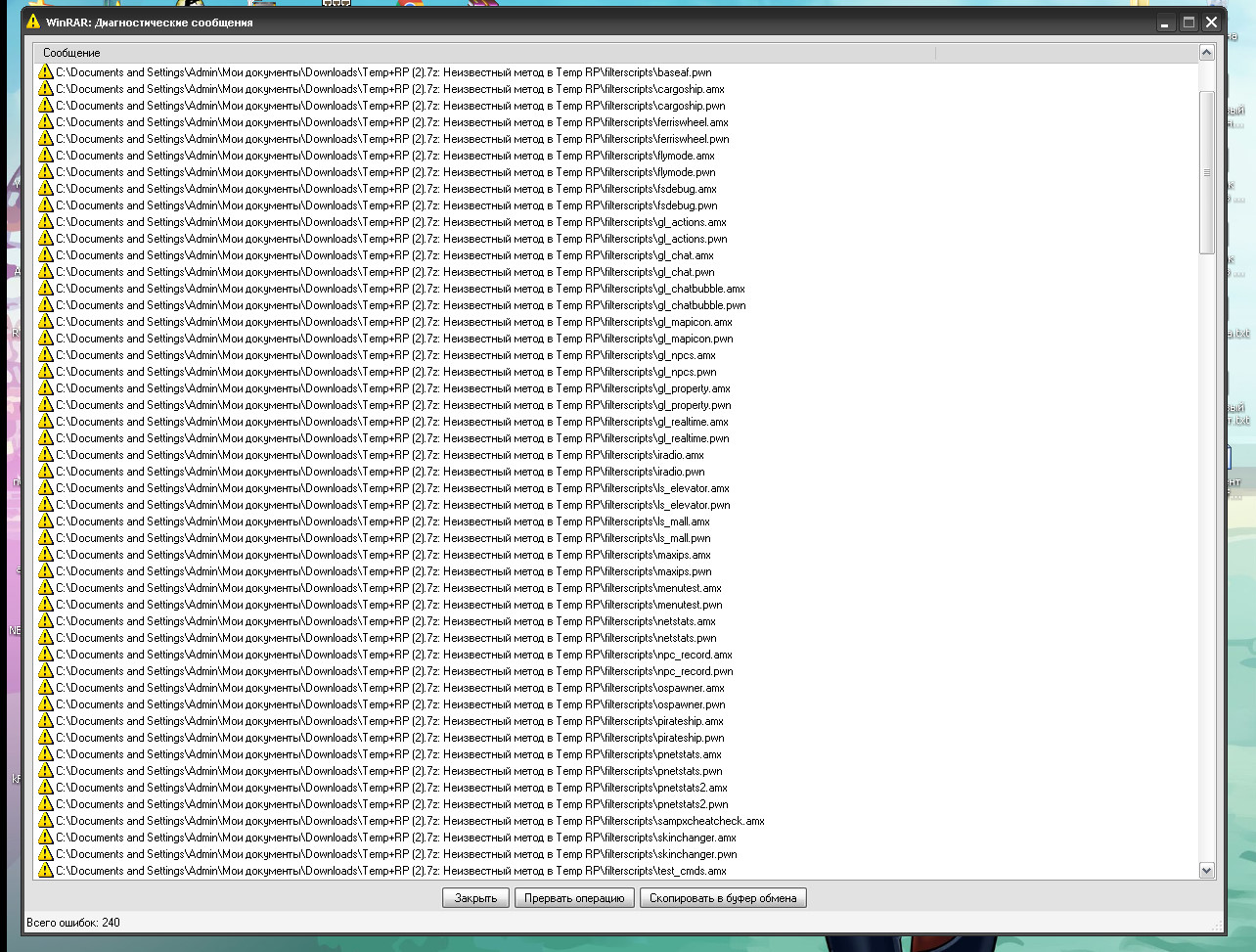Select the message text ending in pirateship.pwn
1256x952 pixels.
(x=390, y=738)
